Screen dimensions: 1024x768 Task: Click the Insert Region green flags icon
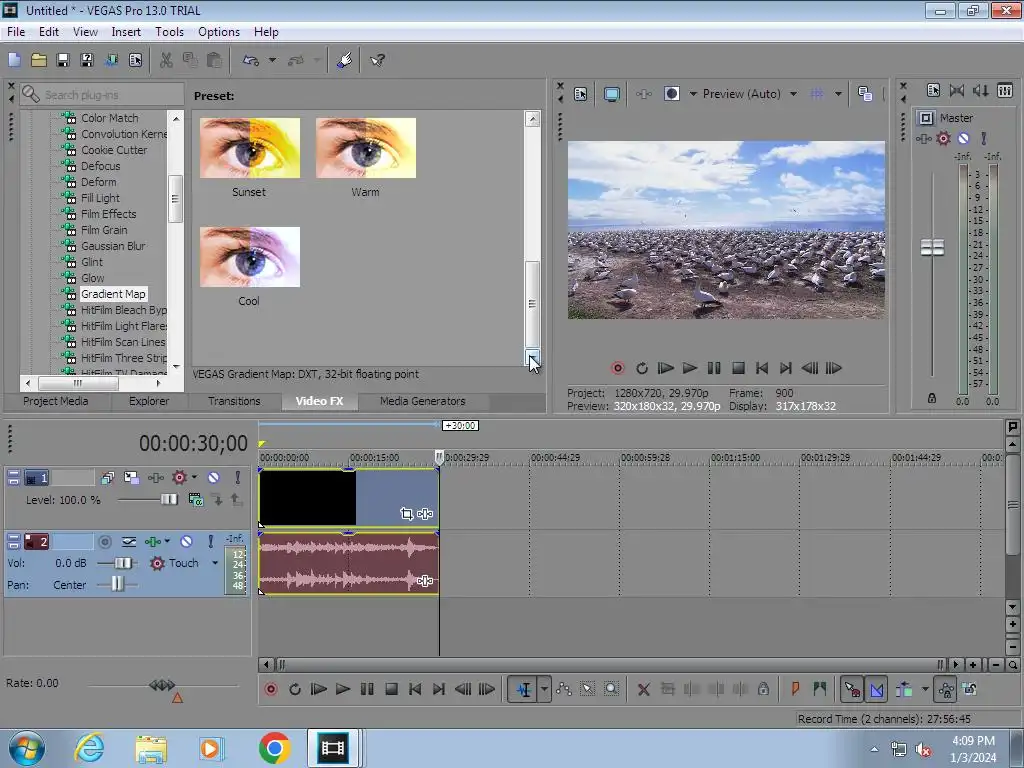point(820,689)
